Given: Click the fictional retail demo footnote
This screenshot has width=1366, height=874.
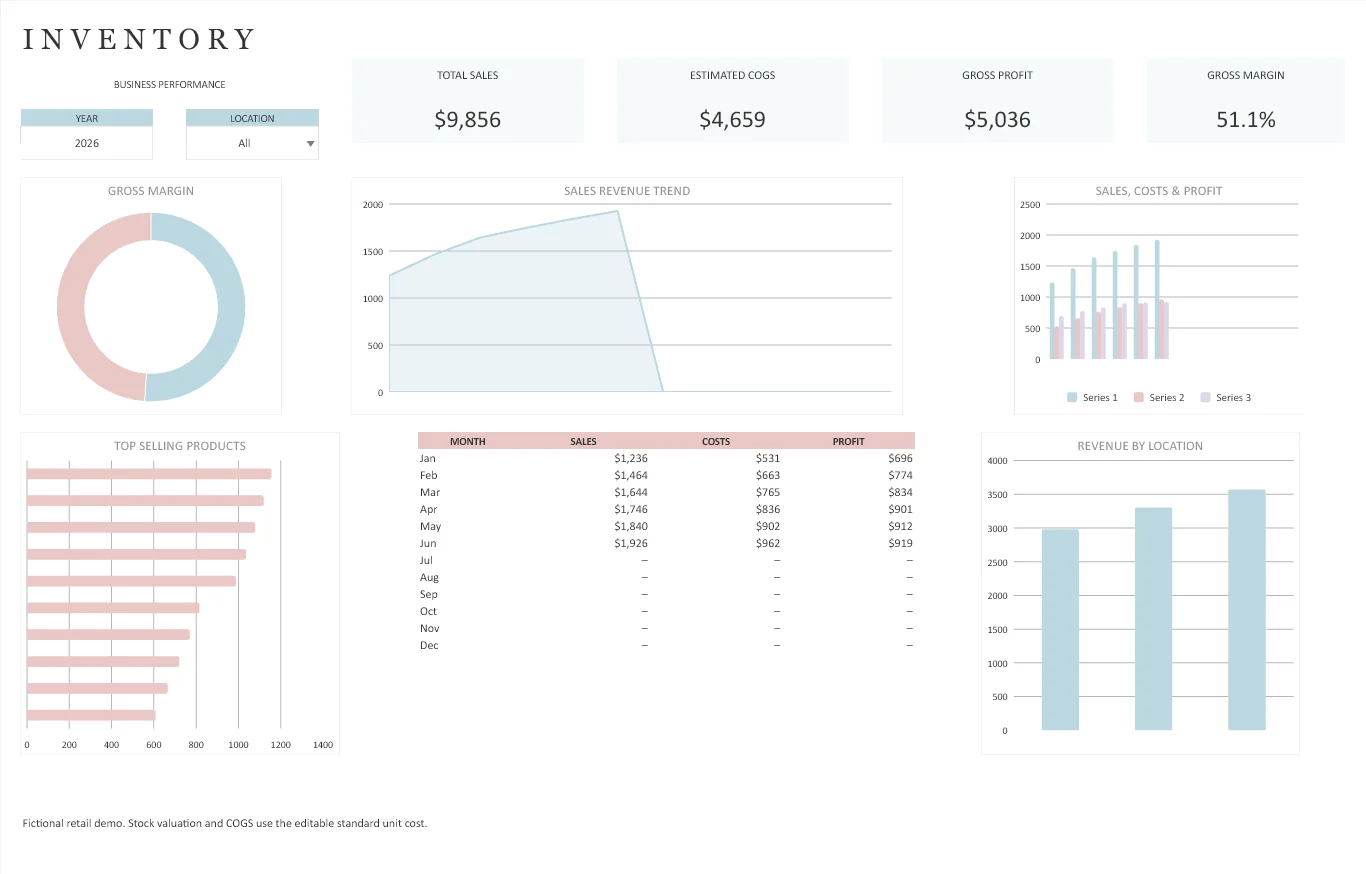Looking at the screenshot, I should 224,823.
